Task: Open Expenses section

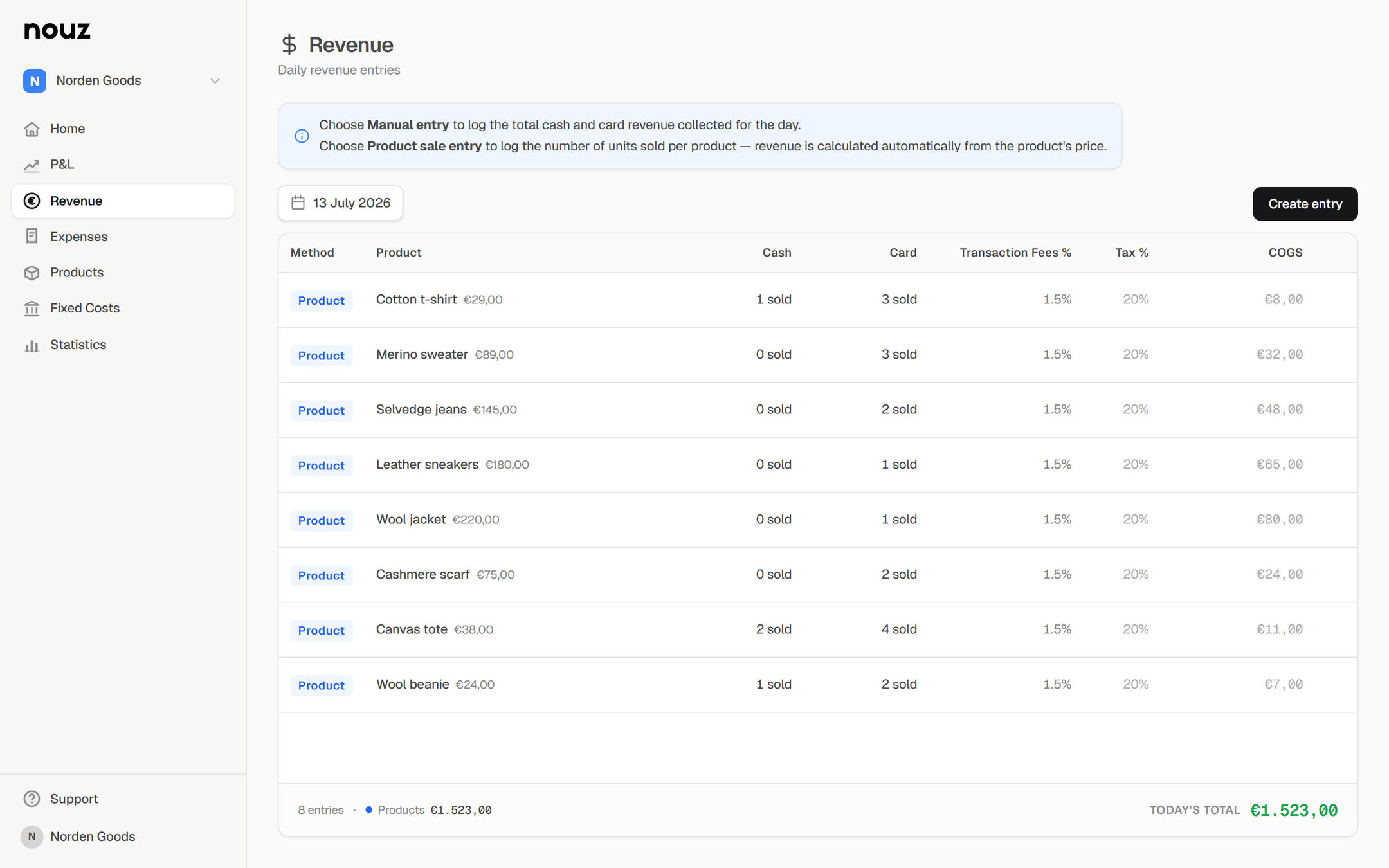Action: 122,237
